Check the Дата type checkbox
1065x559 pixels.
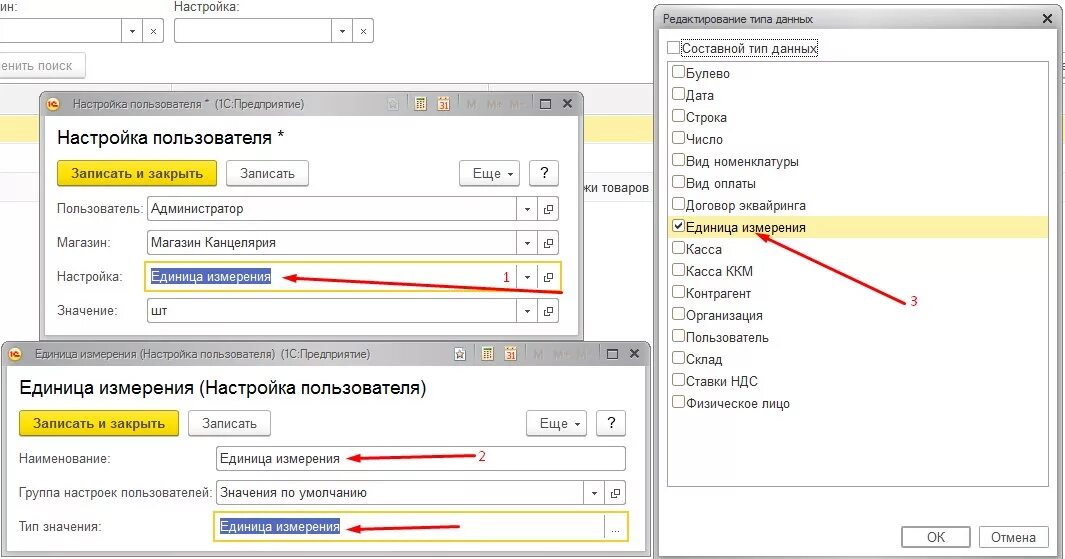[x=678, y=94]
